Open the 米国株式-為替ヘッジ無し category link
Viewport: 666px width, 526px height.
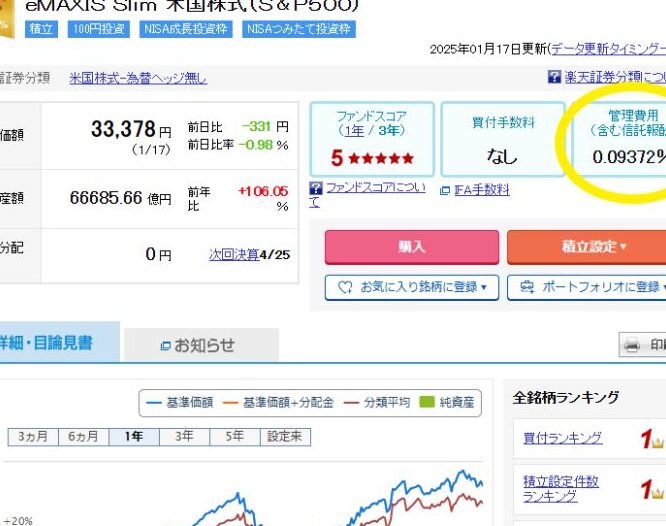point(138,78)
